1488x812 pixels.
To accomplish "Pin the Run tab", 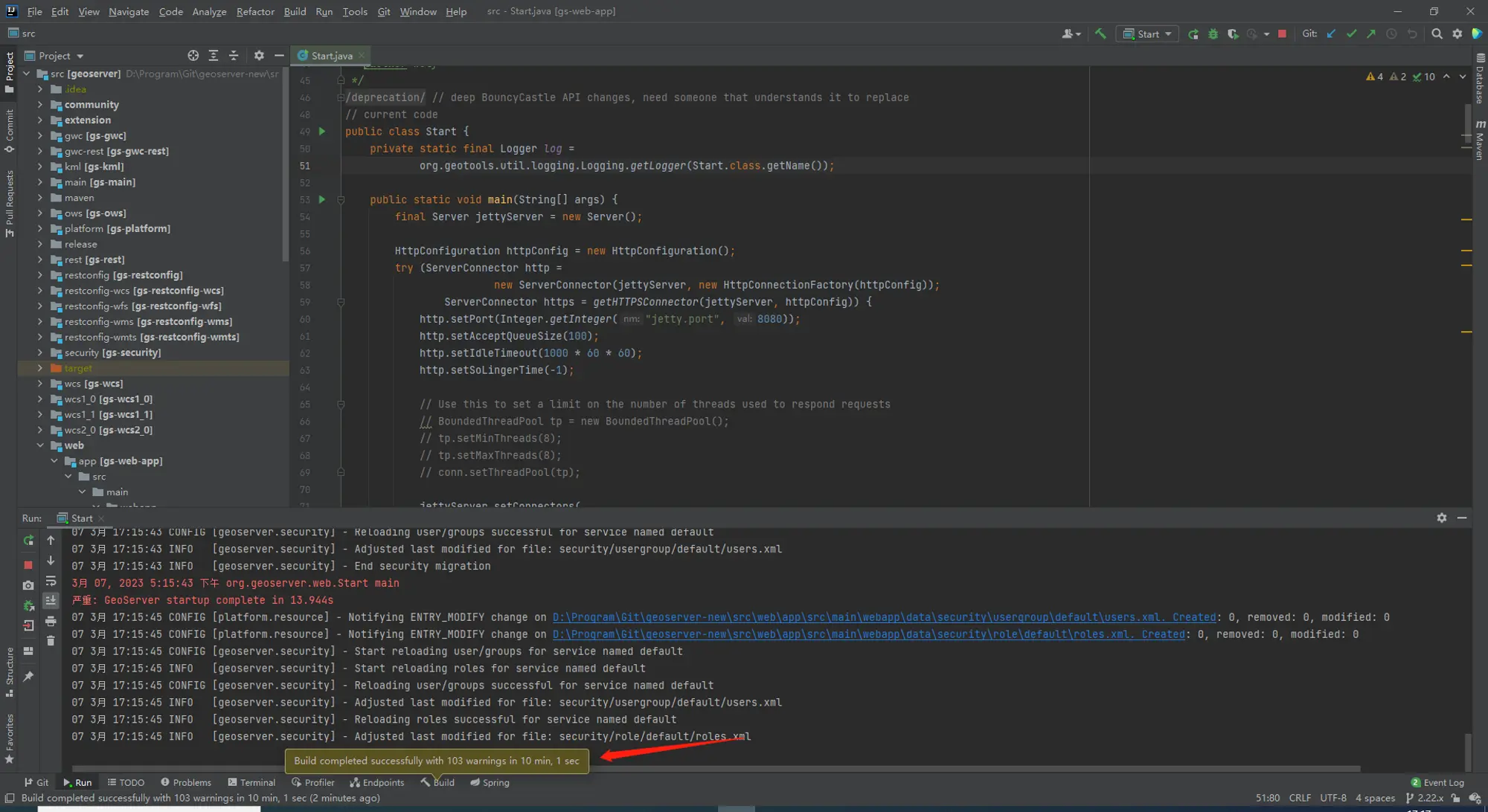I will (28, 676).
